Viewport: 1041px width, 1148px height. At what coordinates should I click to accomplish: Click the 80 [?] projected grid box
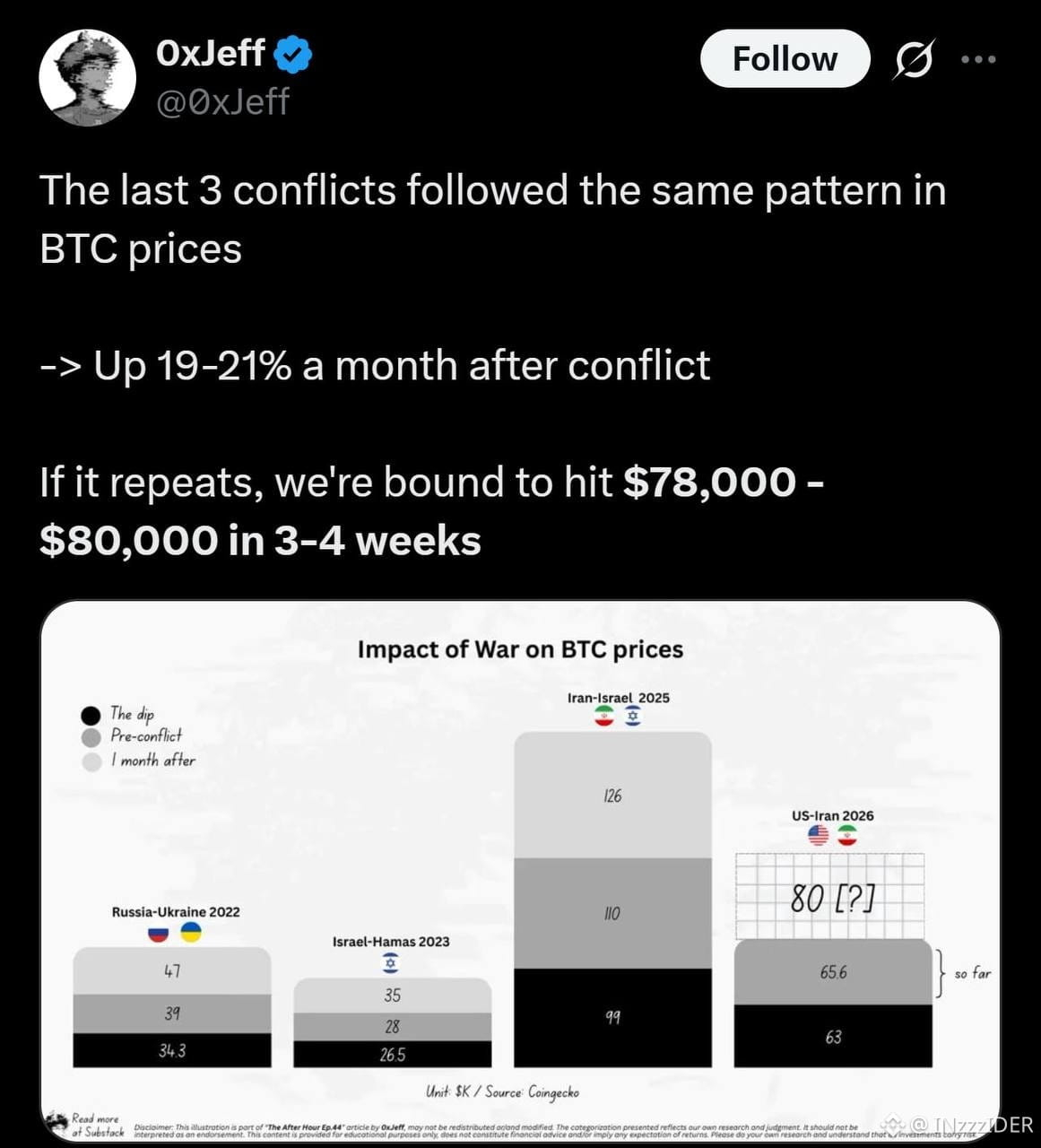[x=830, y=896]
